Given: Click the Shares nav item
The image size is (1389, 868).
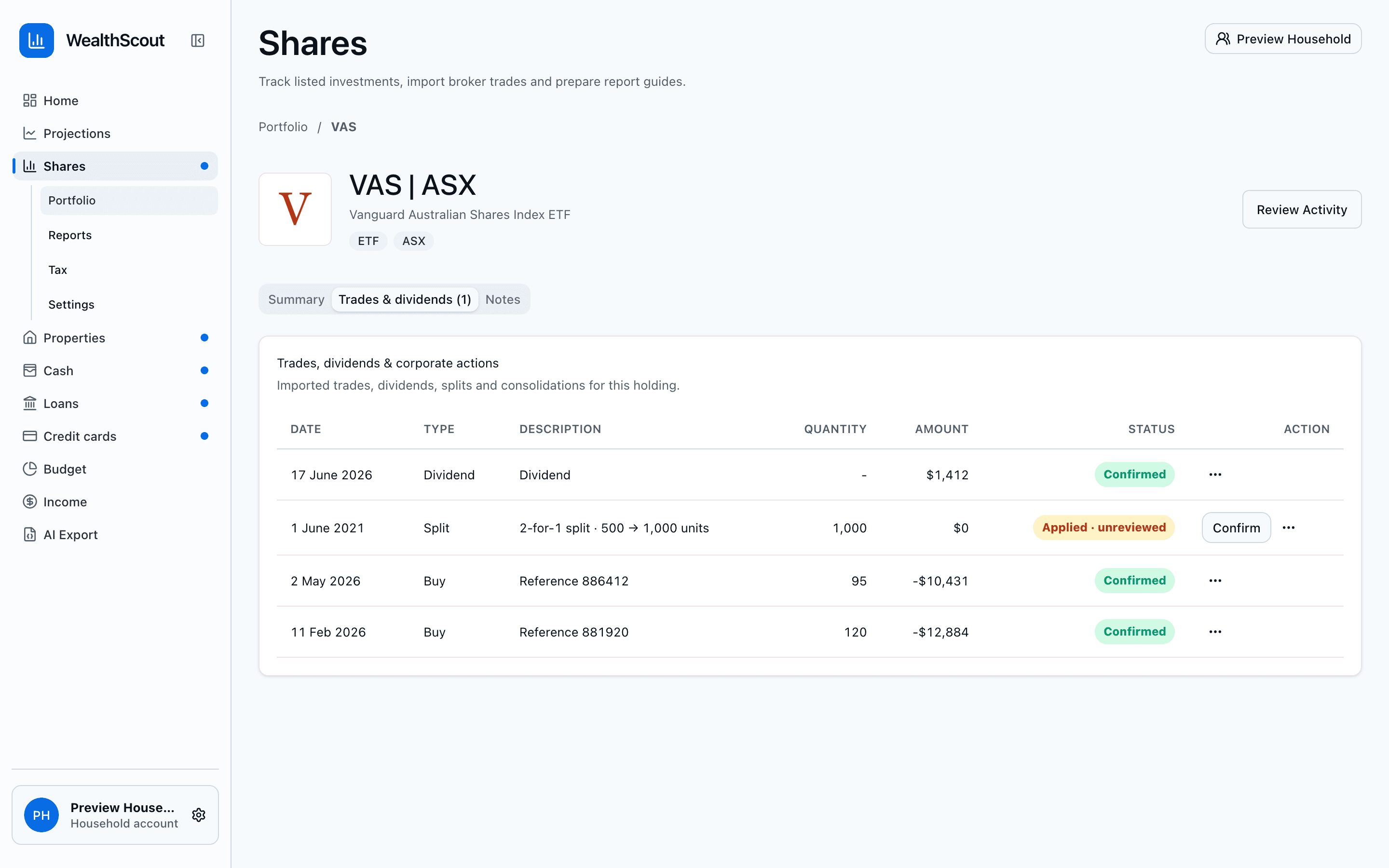Looking at the screenshot, I should click(115, 166).
